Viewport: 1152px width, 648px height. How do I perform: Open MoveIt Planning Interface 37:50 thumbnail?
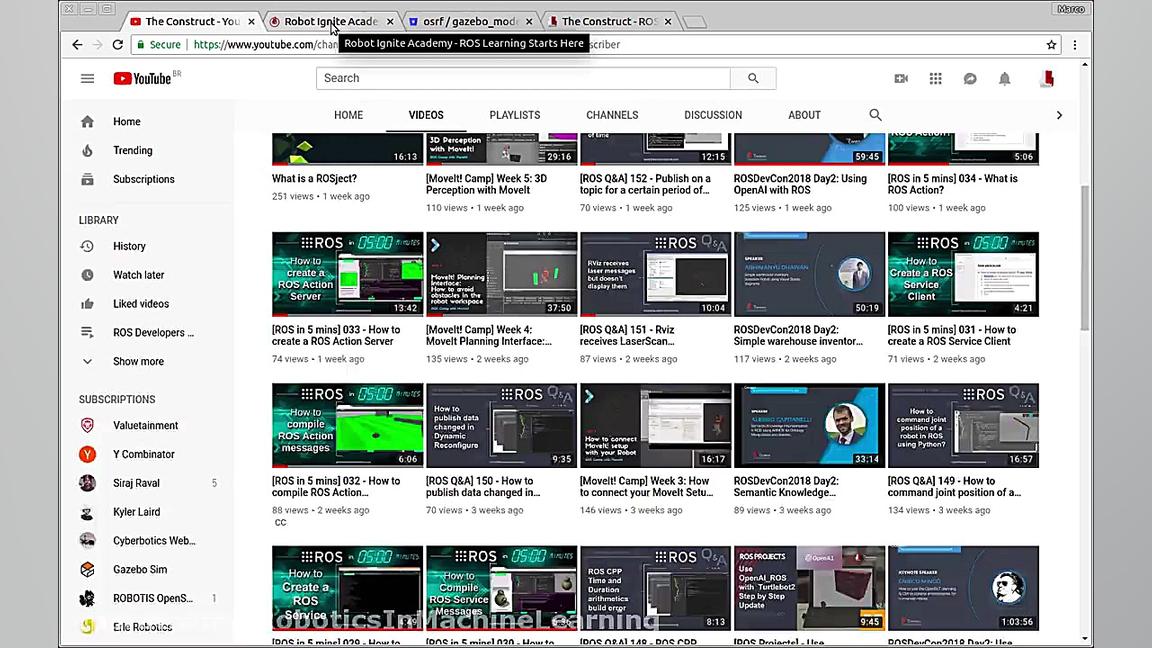click(x=502, y=274)
